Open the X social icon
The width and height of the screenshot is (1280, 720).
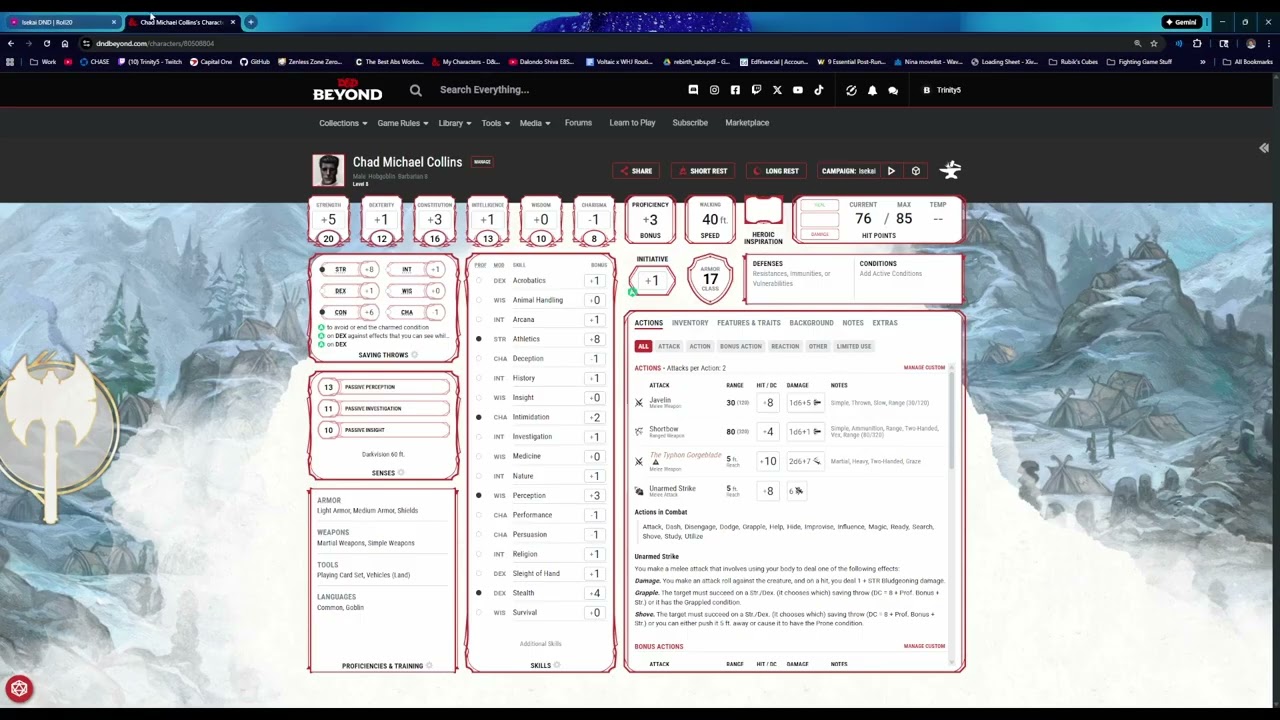[x=777, y=90]
